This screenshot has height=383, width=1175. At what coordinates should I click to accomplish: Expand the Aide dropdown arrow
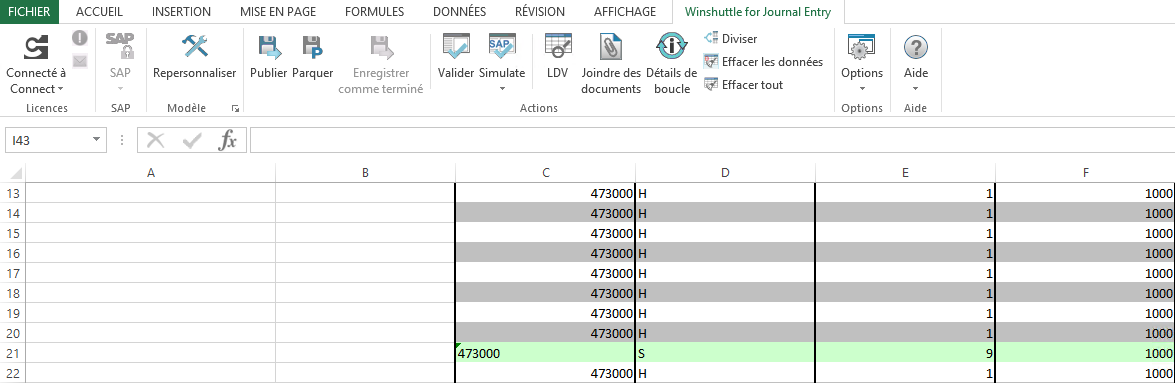point(916,89)
